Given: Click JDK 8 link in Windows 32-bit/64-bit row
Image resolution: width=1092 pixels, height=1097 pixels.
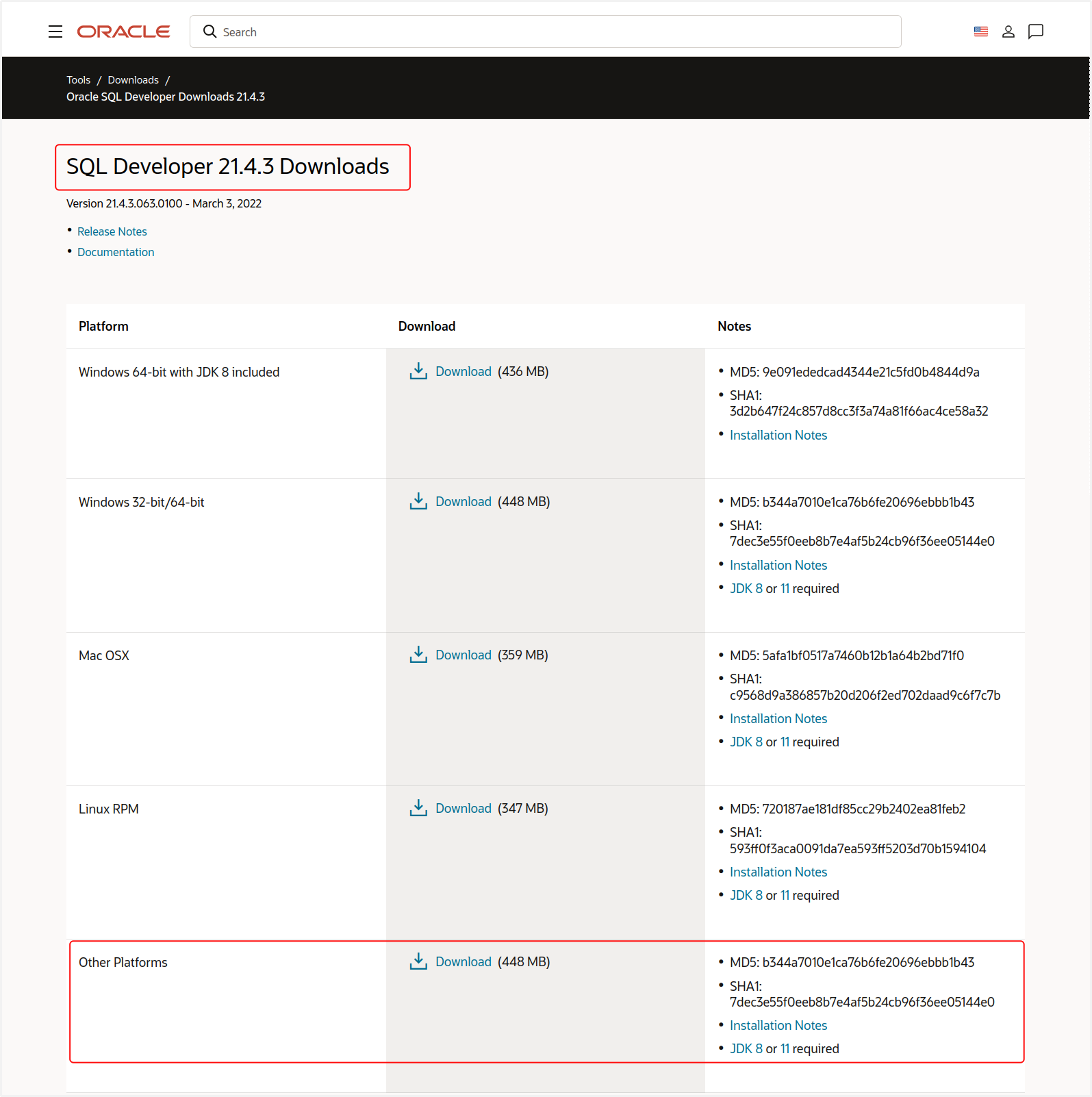Looking at the screenshot, I should click(746, 588).
